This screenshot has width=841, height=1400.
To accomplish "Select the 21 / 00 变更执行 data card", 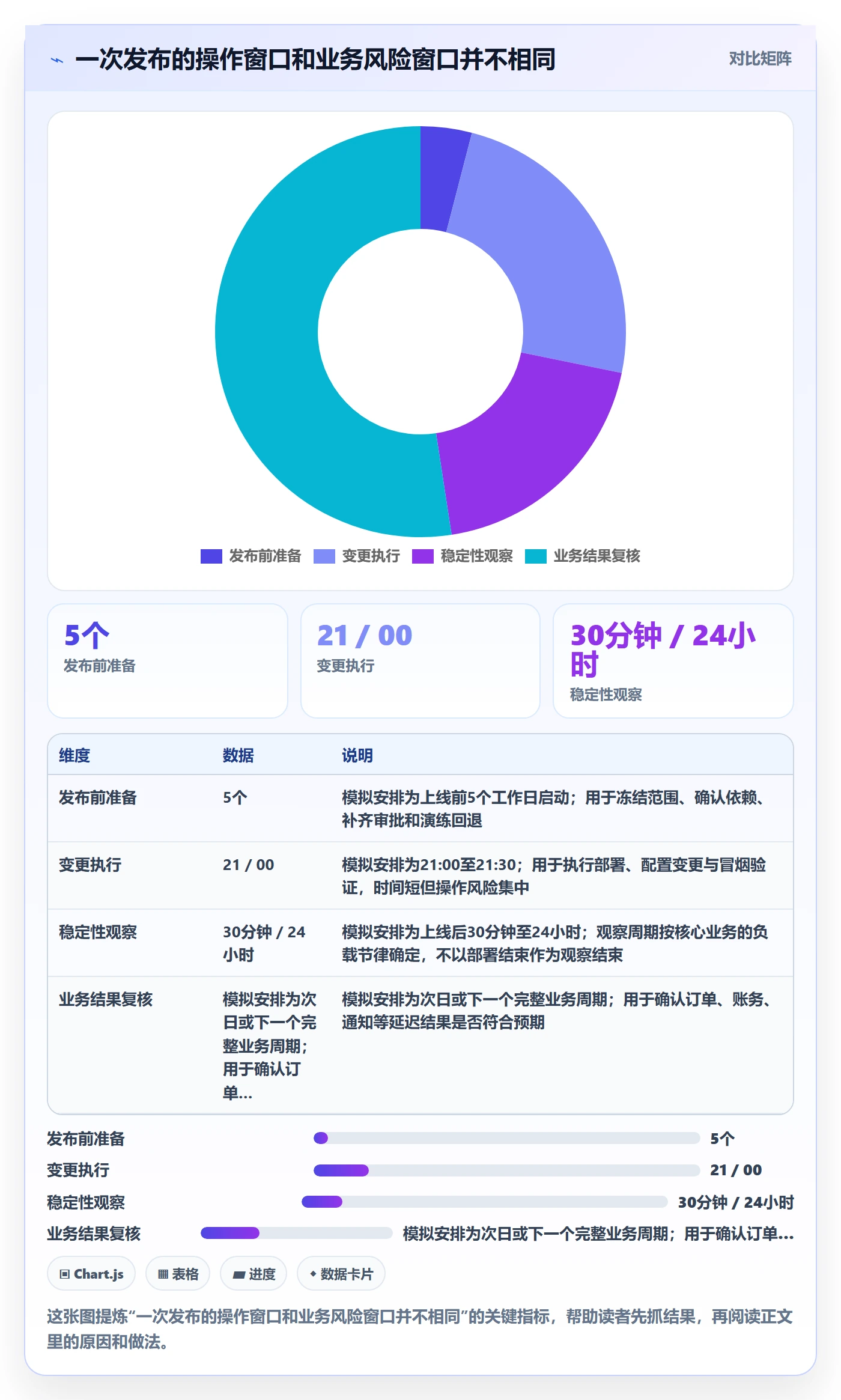I will point(421,660).
